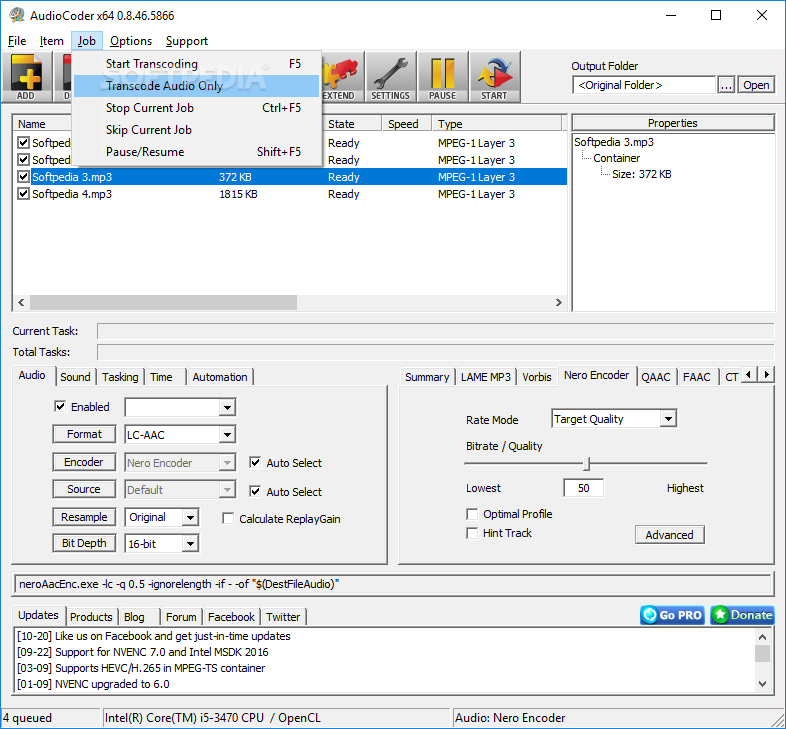The width and height of the screenshot is (786, 729).
Task: Open the Forum tab
Action: click(x=181, y=617)
